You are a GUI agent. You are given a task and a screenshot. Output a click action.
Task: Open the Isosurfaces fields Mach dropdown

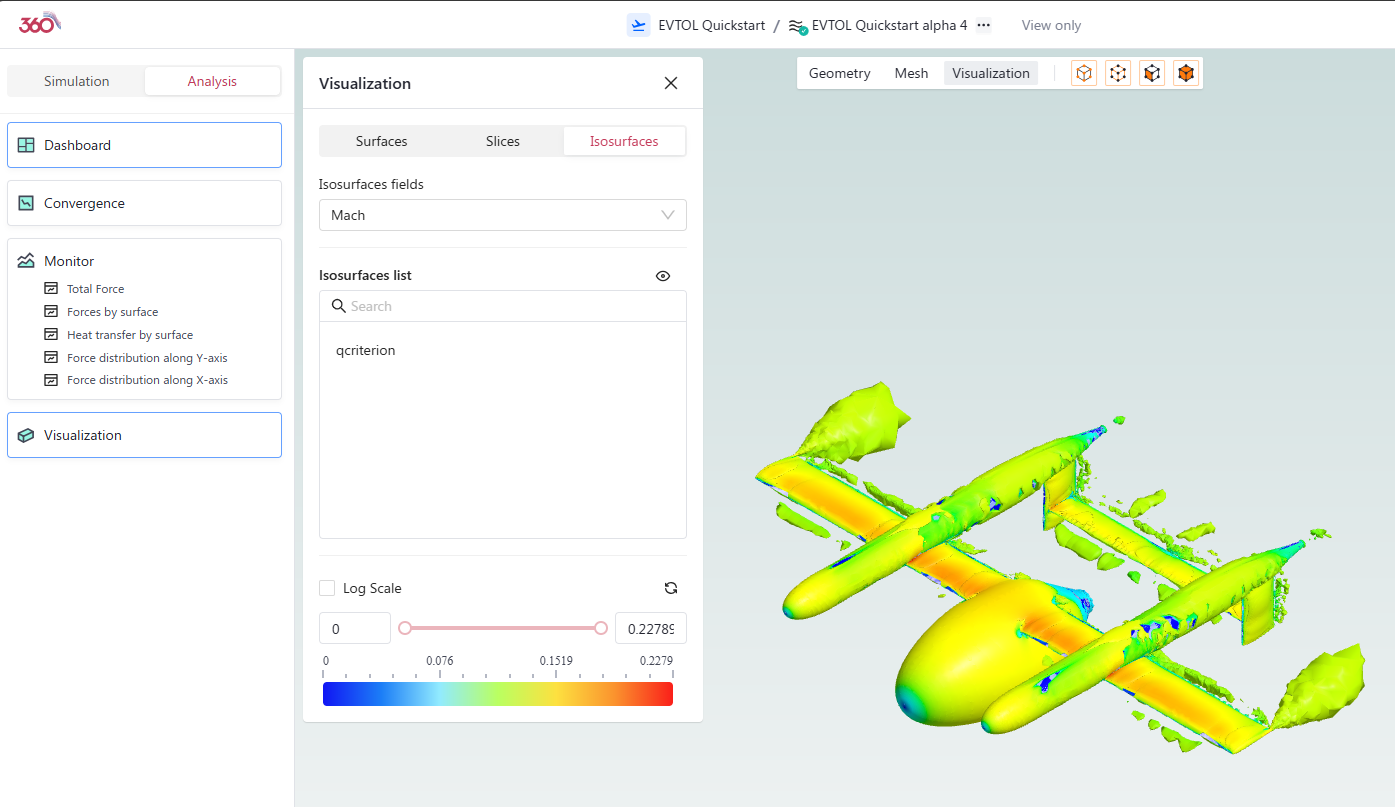point(502,215)
